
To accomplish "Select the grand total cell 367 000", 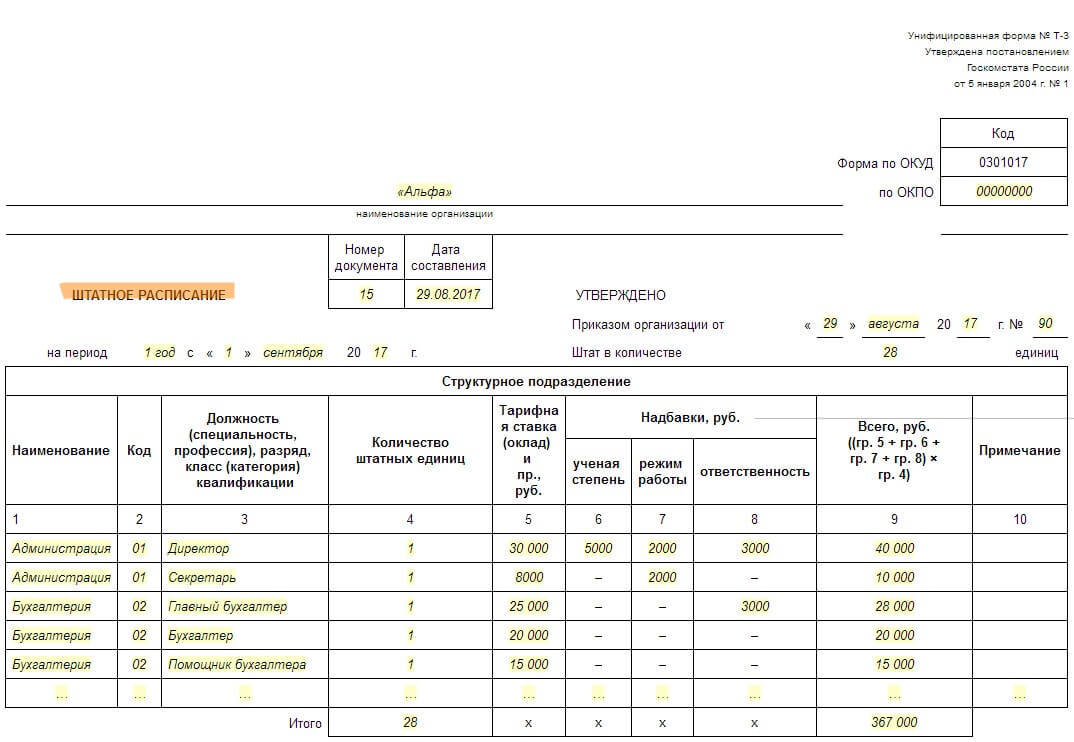I will point(894,722).
